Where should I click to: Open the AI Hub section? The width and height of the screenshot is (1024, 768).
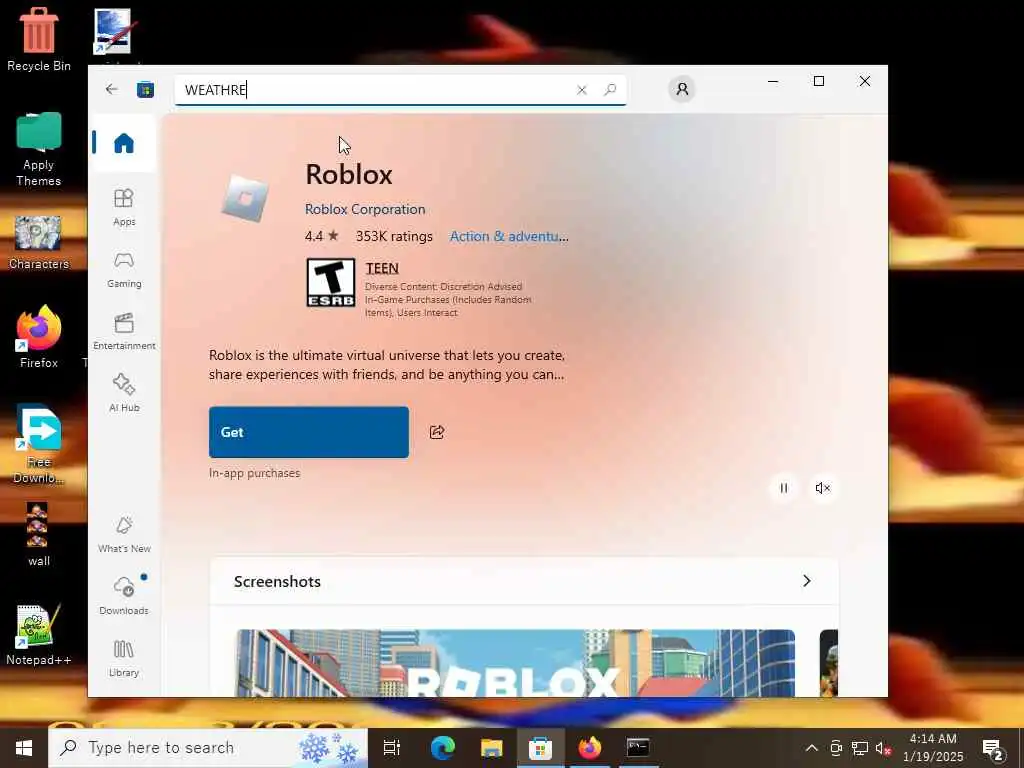[123, 393]
